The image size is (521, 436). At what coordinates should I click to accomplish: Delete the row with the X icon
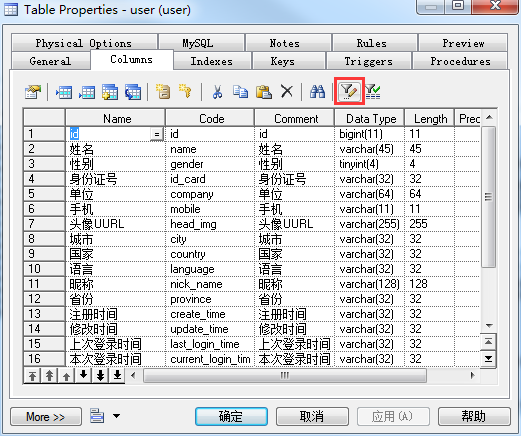tap(287, 91)
